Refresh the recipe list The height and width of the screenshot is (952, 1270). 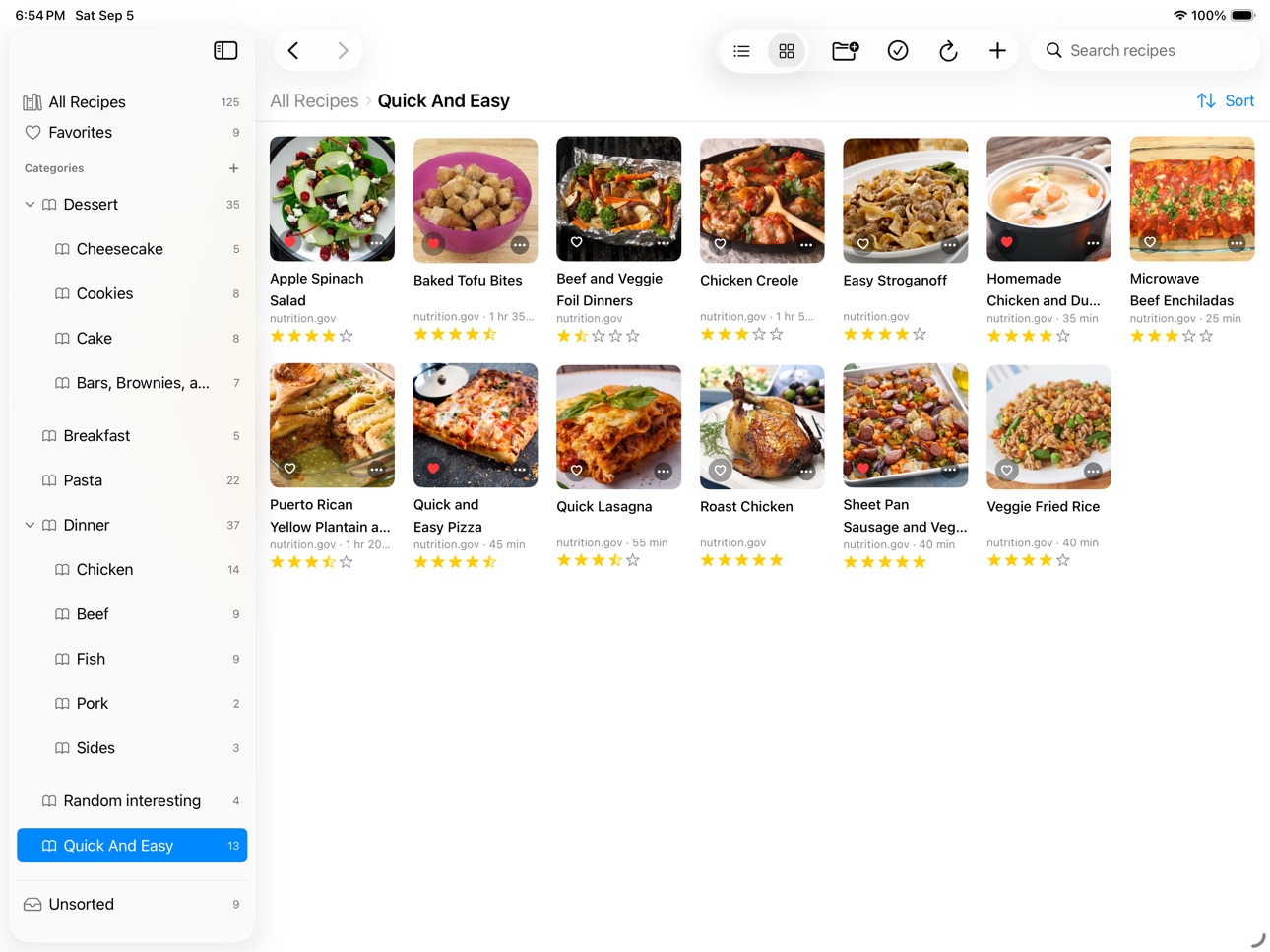(948, 50)
